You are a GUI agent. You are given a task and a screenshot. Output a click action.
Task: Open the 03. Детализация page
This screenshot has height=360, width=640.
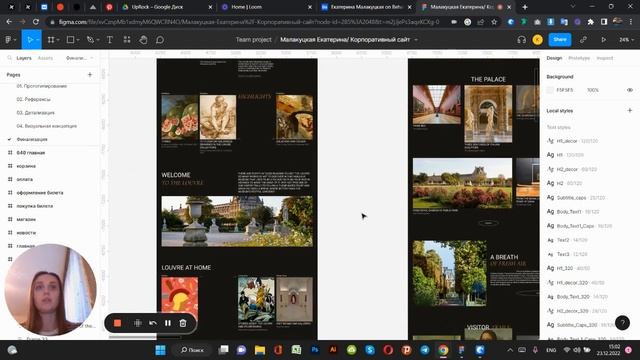point(36,113)
